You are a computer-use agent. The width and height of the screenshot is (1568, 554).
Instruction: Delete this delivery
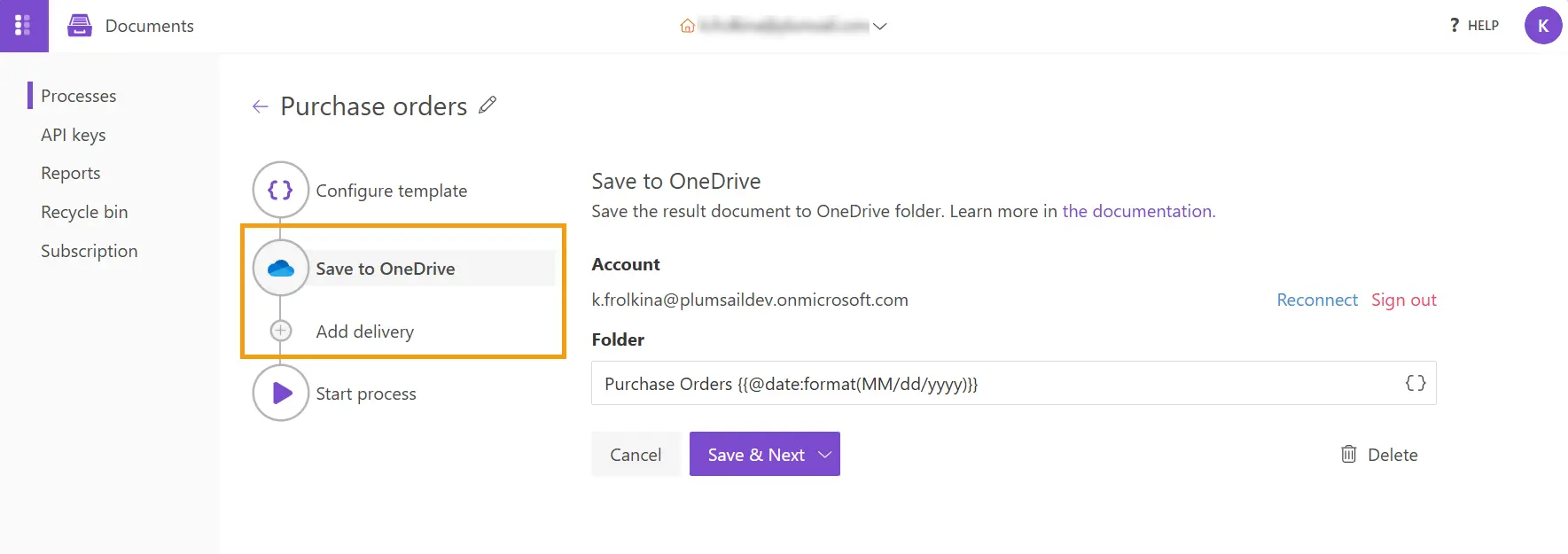click(x=1392, y=455)
